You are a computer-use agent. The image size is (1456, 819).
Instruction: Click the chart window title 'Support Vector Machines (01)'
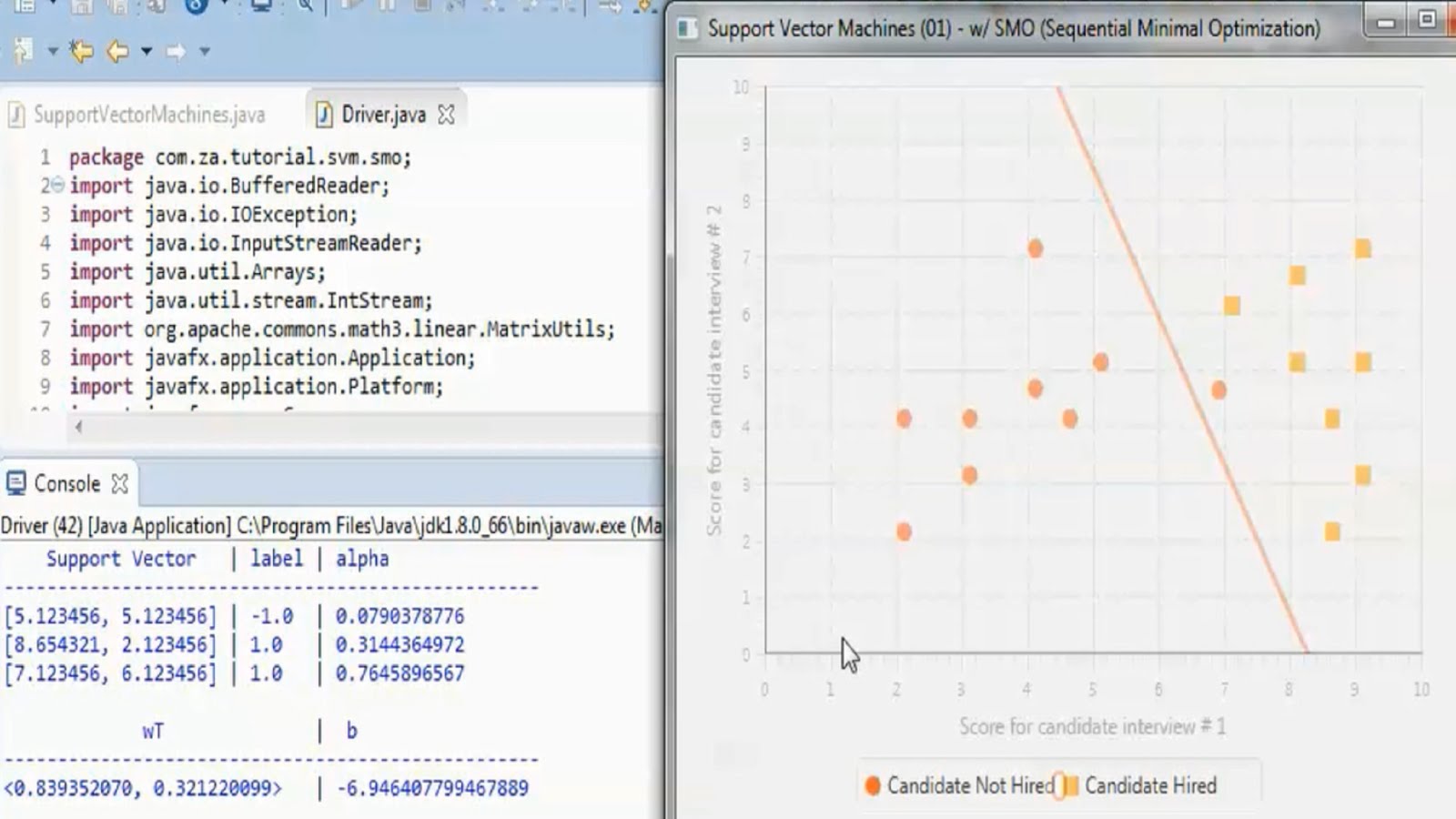pyautogui.click(x=829, y=28)
